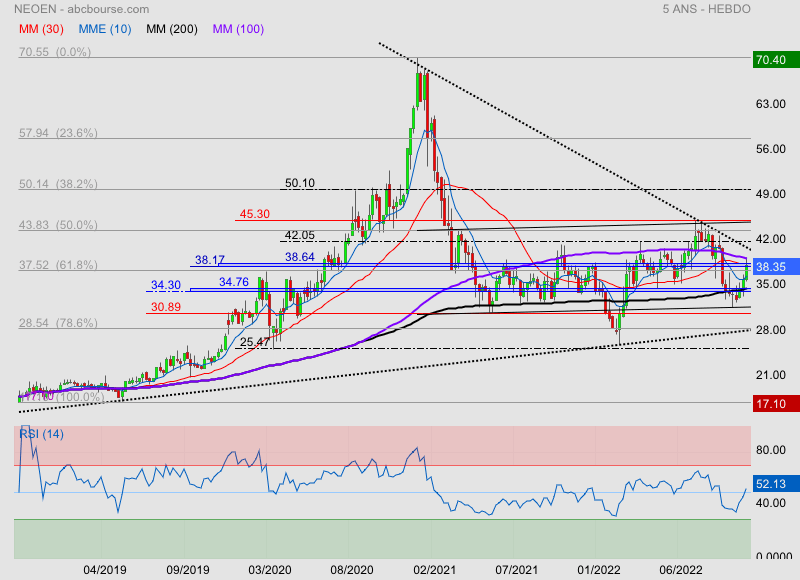This screenshot has height=580, width=800.
Task: Click the 42.00 price axis value
Action: 771,239
